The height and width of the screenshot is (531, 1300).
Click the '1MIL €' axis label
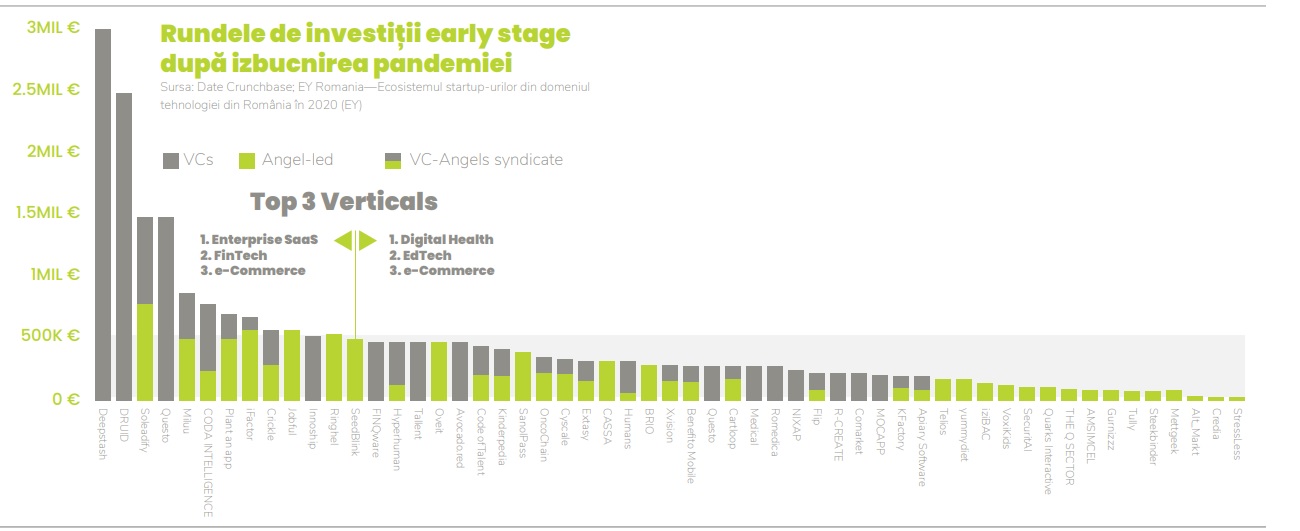(54, 275)
